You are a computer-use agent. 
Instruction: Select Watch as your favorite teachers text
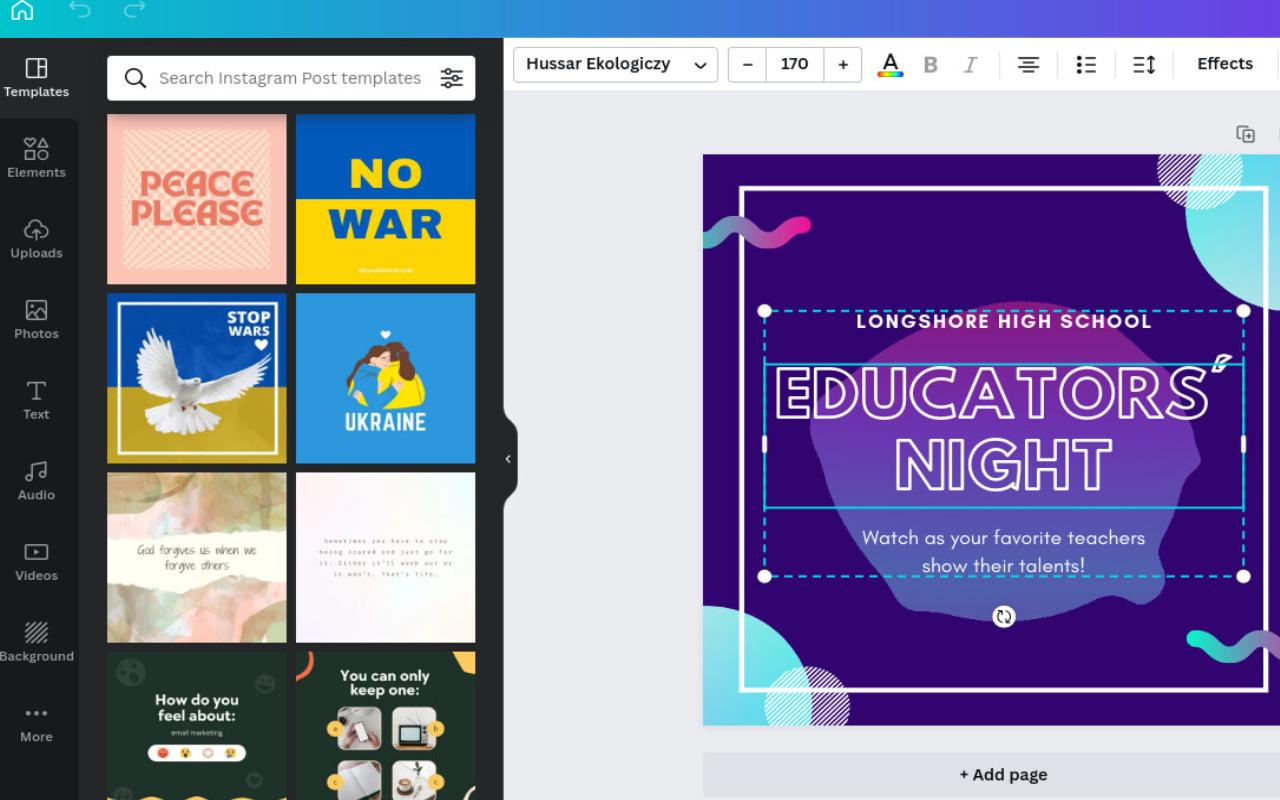click(1003, 552)
